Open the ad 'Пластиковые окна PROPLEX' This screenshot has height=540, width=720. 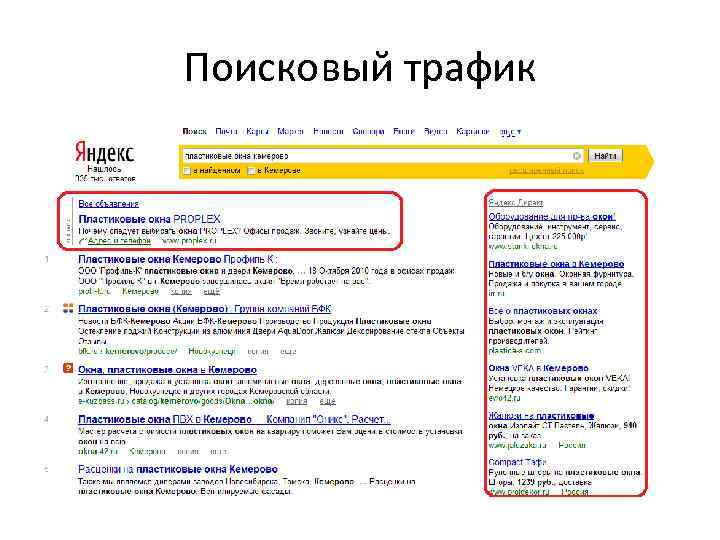149,219
